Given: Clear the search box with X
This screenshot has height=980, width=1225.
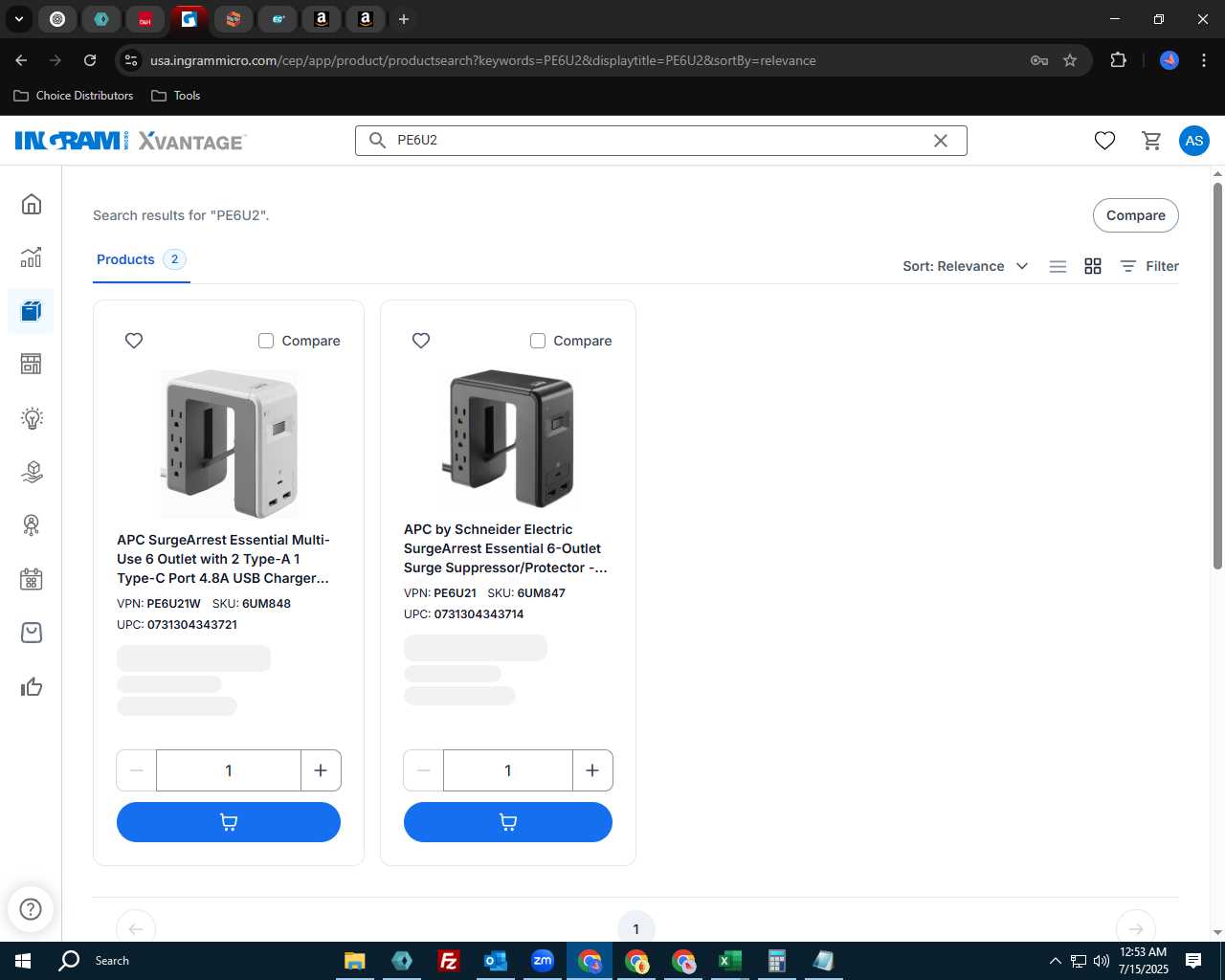Looking at the screenshot, I should [x=941, y=141].
